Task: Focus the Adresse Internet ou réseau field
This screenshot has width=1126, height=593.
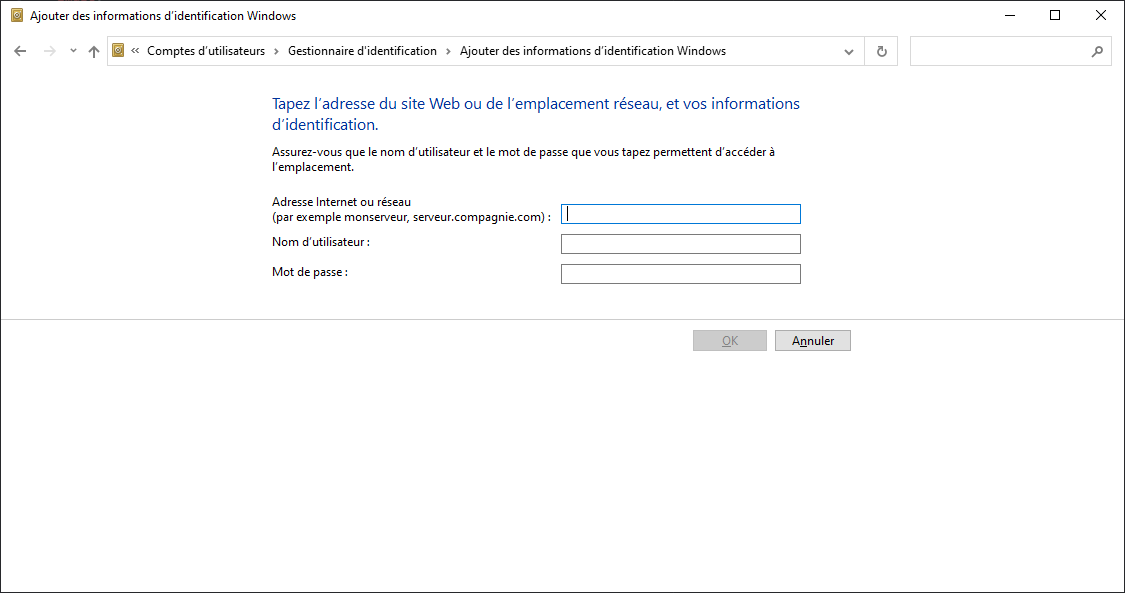Action: pyautogui.click(x=680, y=214)
